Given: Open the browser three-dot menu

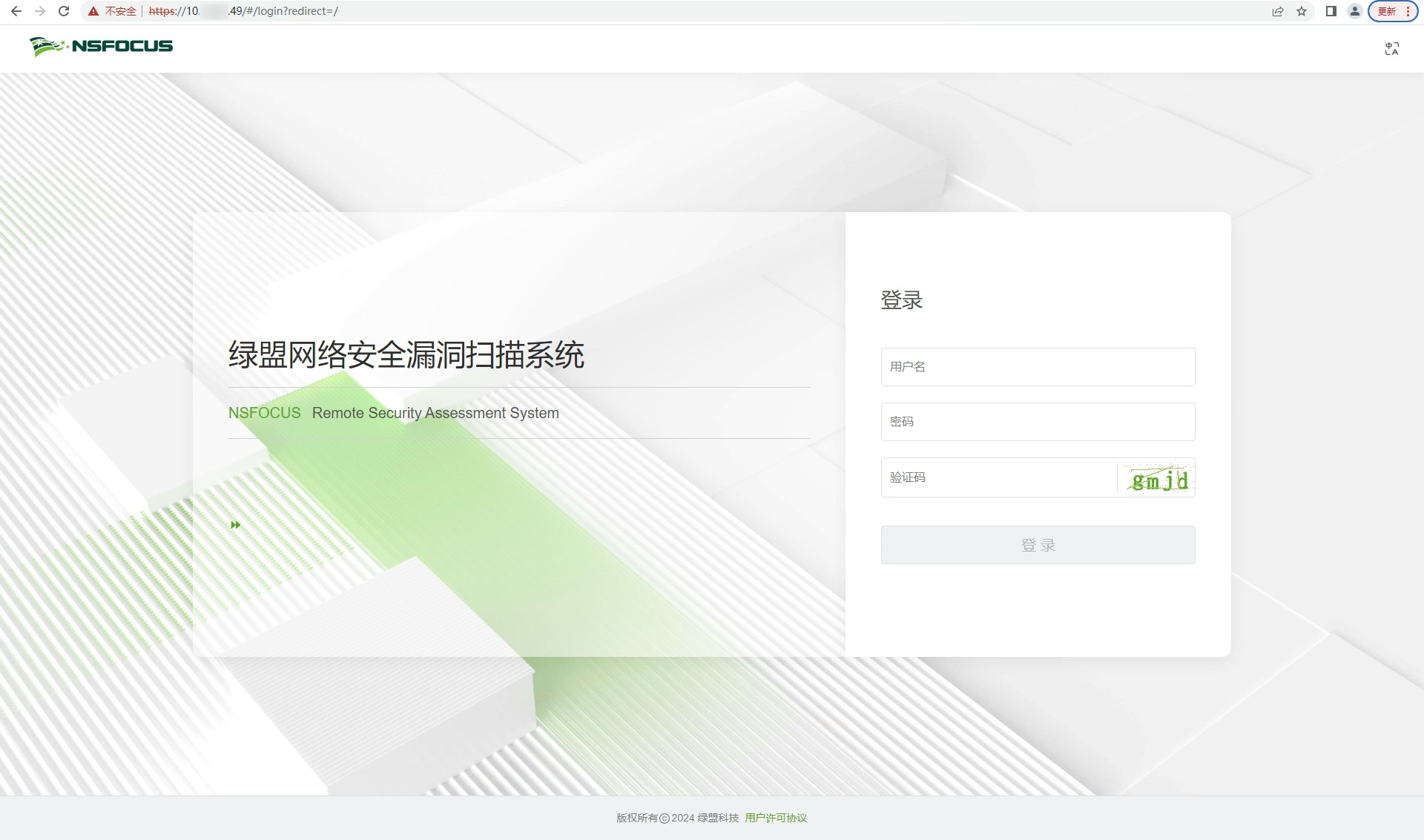Looking at the screenshot, I should (x=1408, y=11).
